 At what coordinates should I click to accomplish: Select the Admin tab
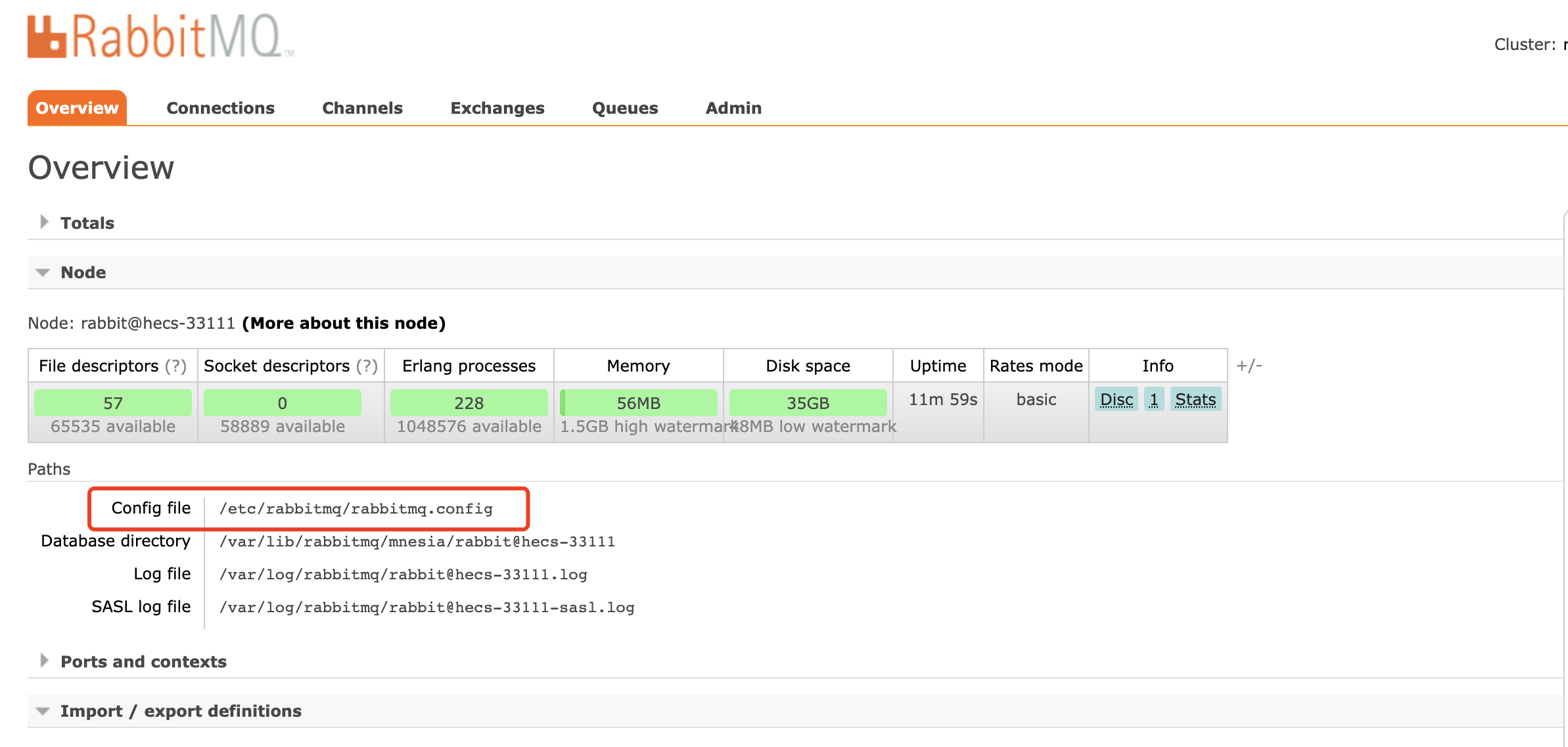tap(733, 108)
